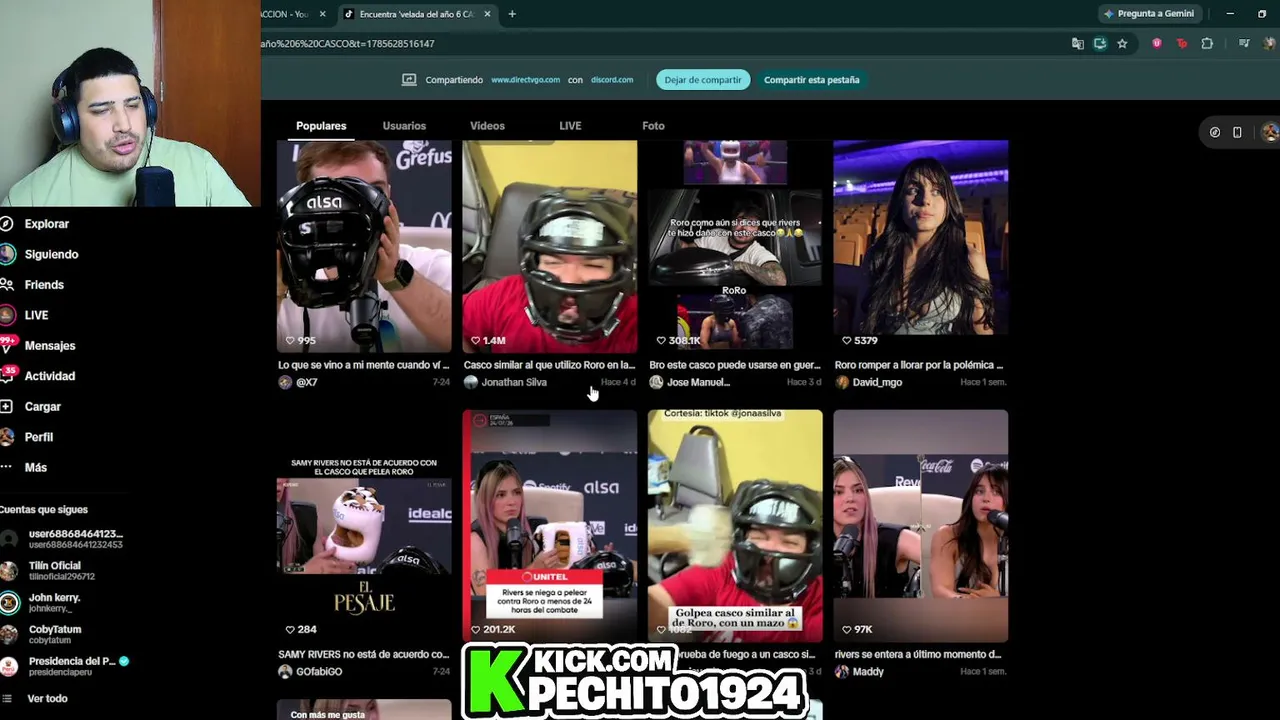Click the 'Cuentas que sigues' heading
1280x720 pixels.
coord(44,510)
